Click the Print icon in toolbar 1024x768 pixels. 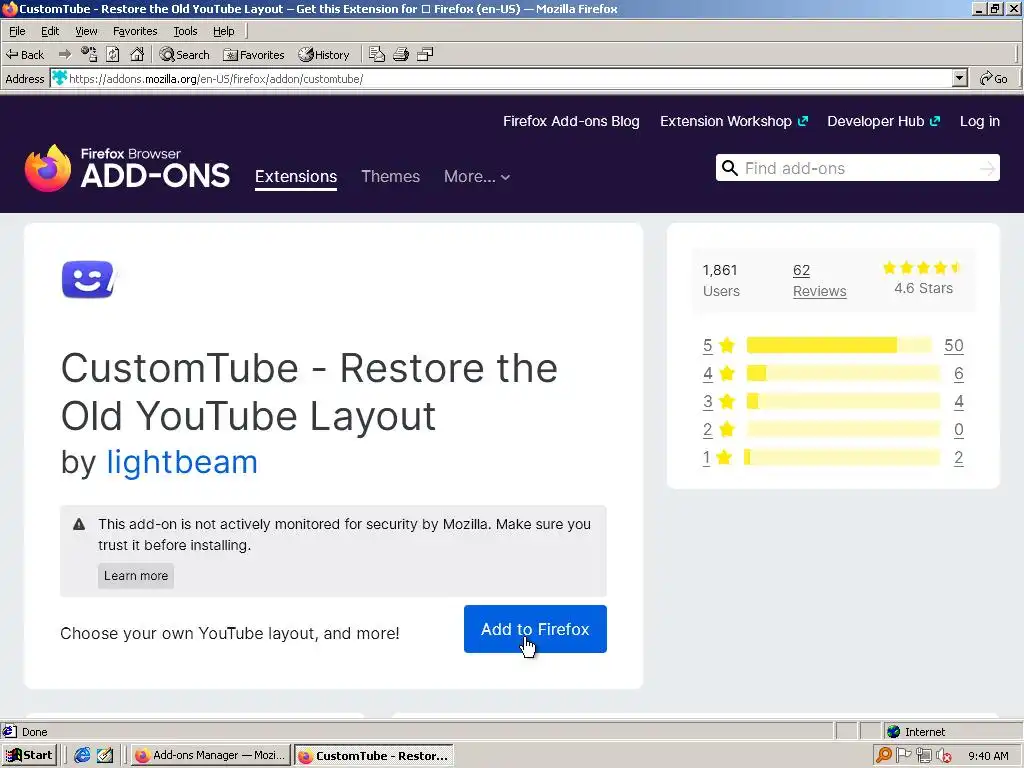[401, 54]
